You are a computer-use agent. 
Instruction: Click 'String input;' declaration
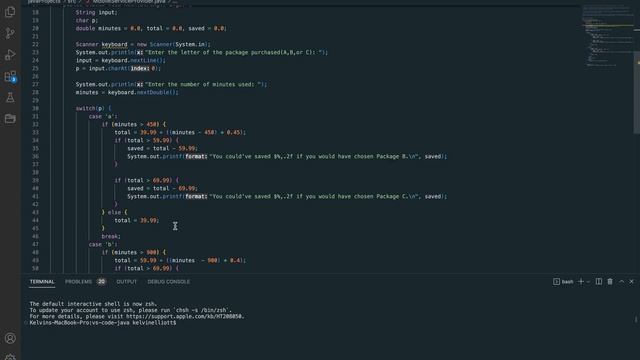point(96,12)
